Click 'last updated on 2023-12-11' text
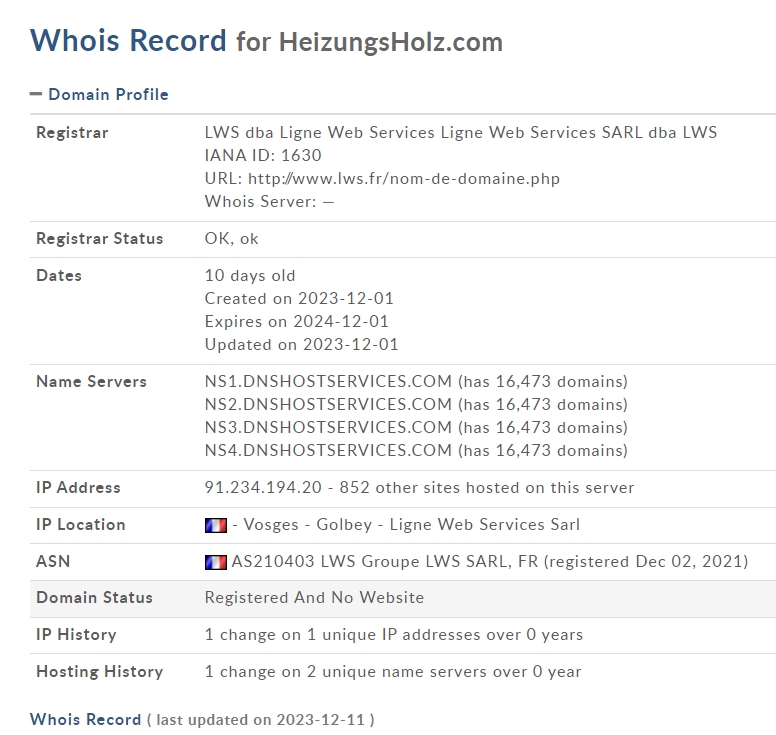This screenshot has height=735, width=776. coord(260,720)
